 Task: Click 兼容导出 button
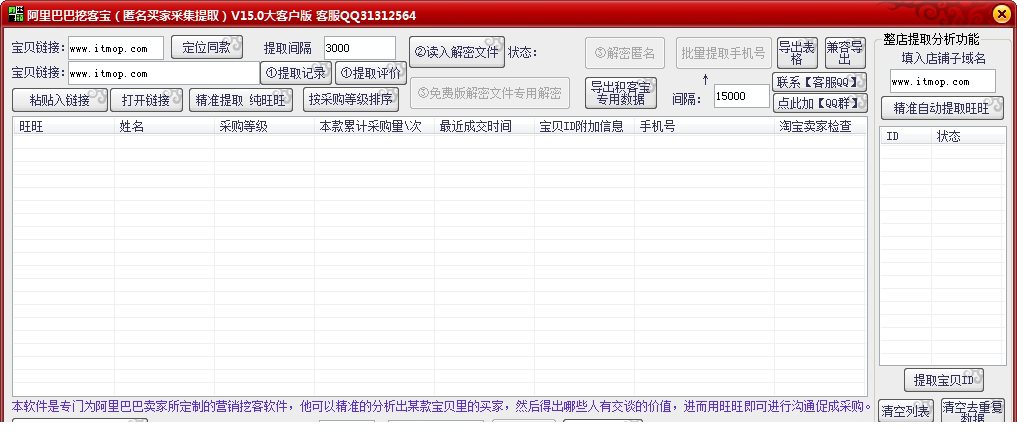tap(845, 53)
